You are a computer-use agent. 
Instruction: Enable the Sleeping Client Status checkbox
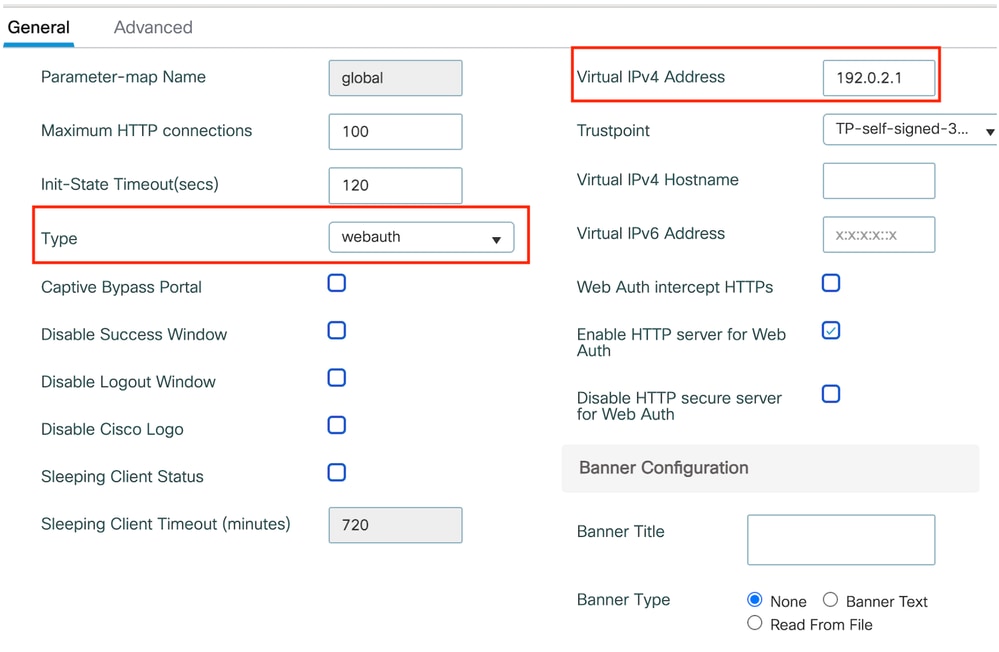click(336, 472)
